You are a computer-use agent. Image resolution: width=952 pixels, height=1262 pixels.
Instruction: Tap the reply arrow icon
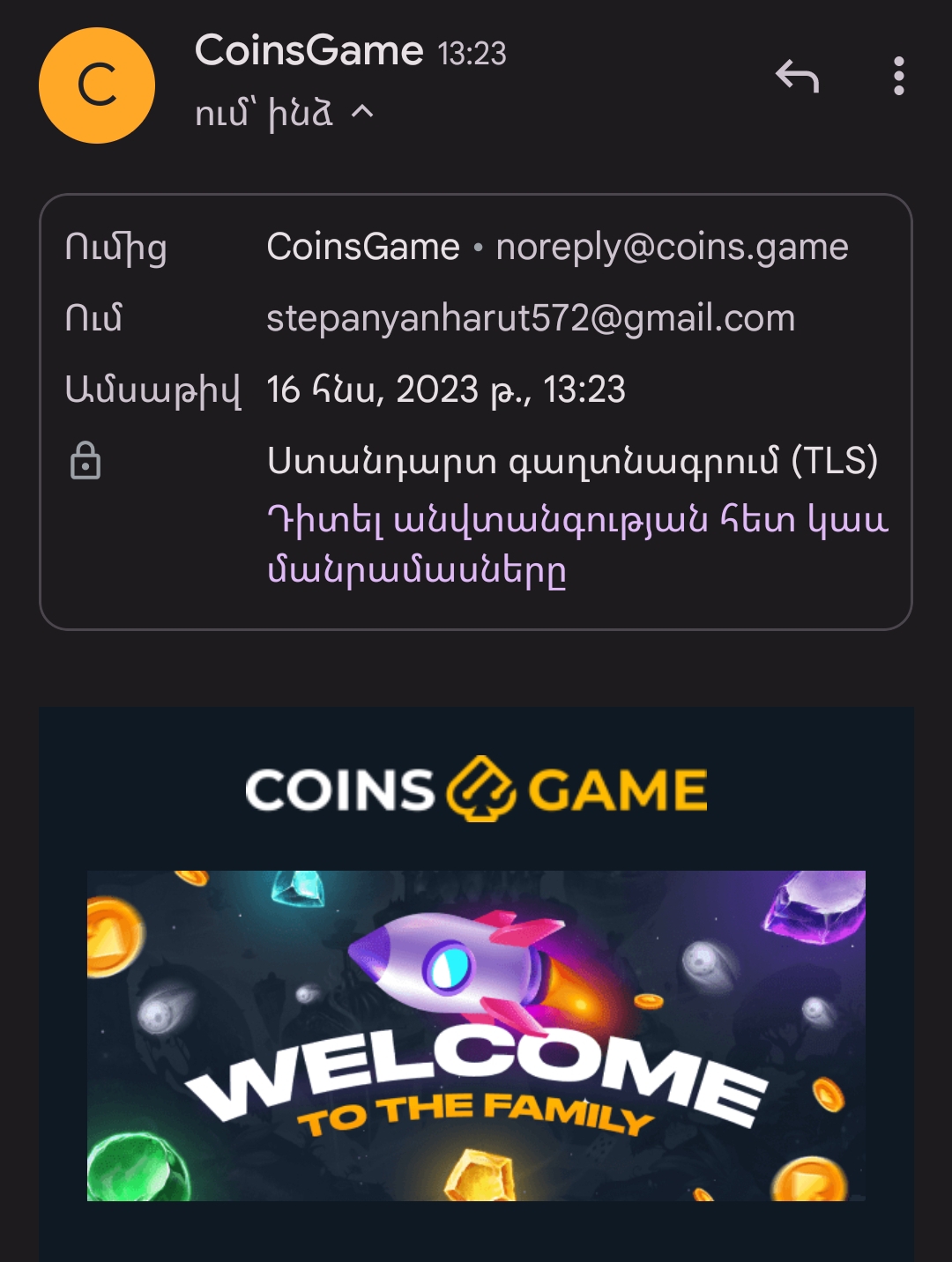[798, 77]
